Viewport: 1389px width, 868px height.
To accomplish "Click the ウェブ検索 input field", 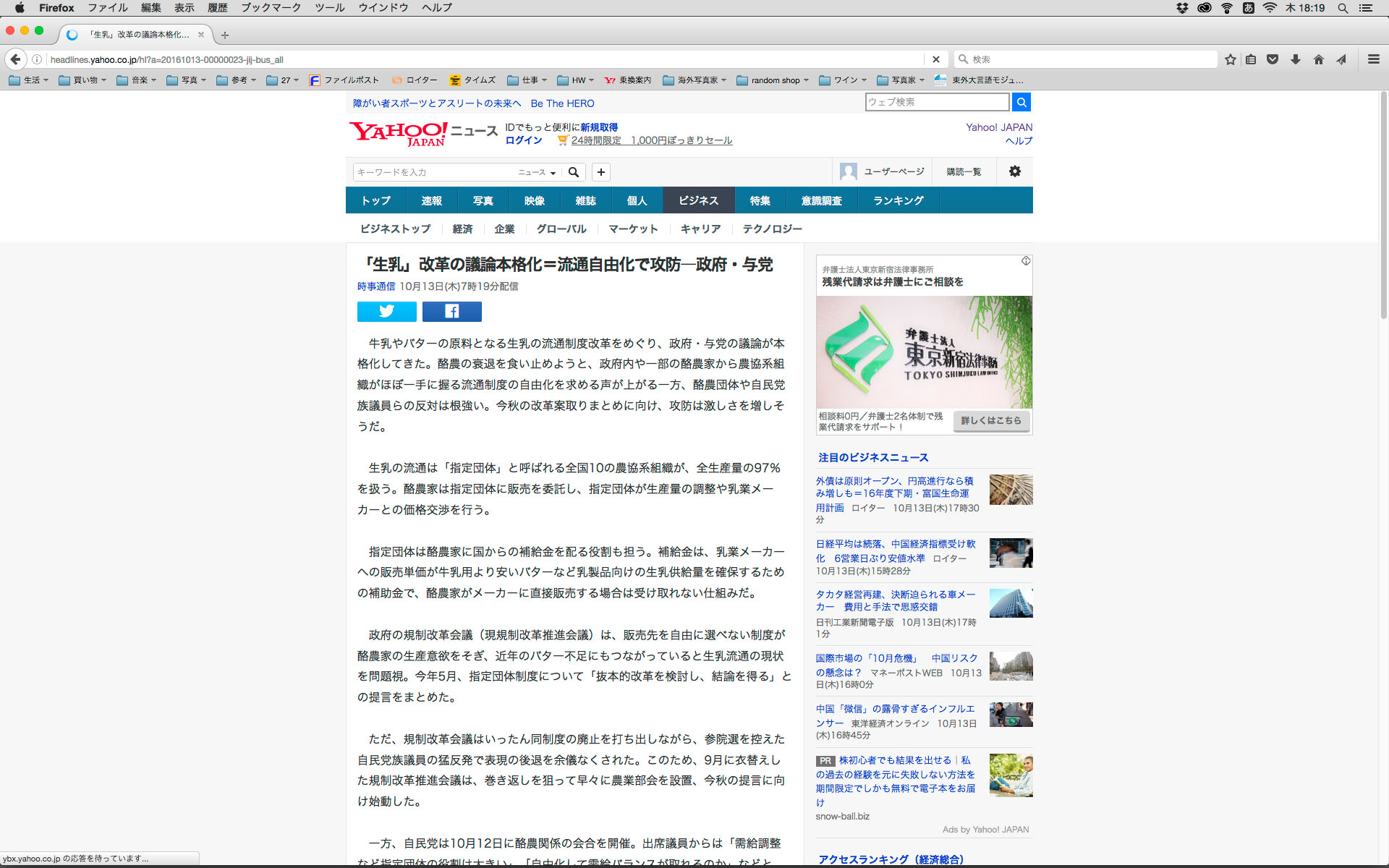I will pyautogui.click(x=937, y=102).
